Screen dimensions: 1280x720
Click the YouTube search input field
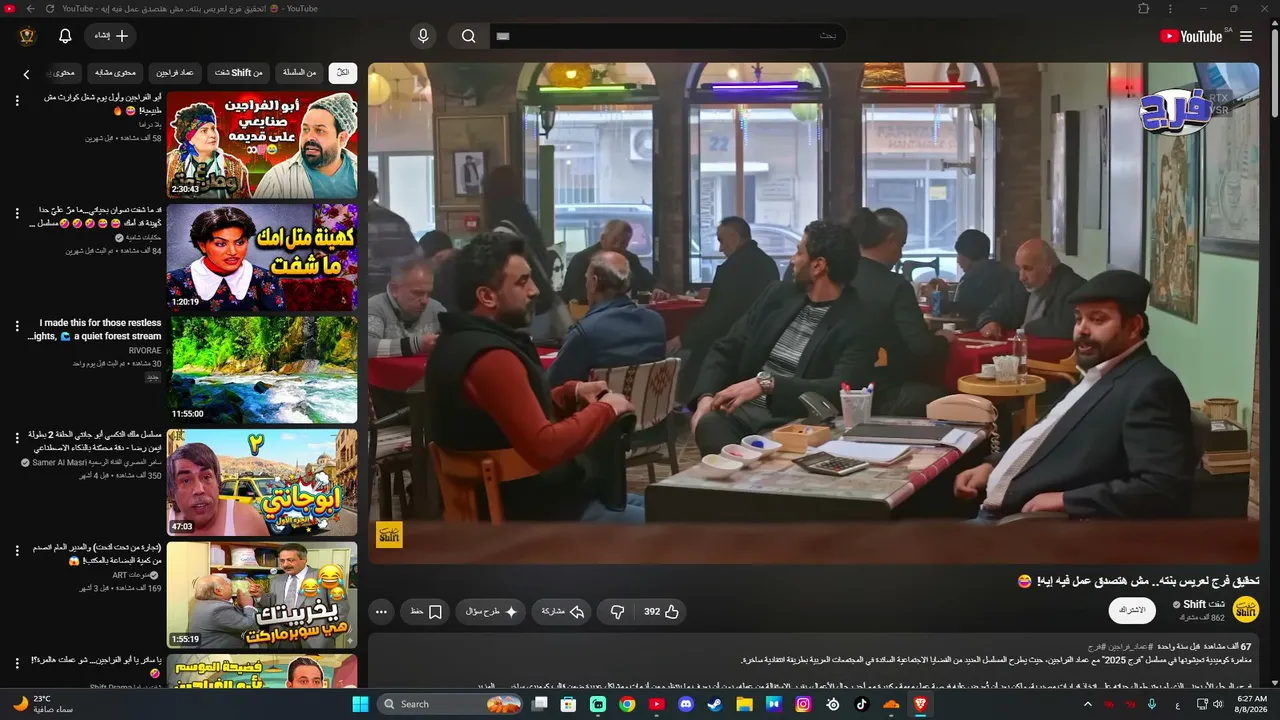(667, 36)
